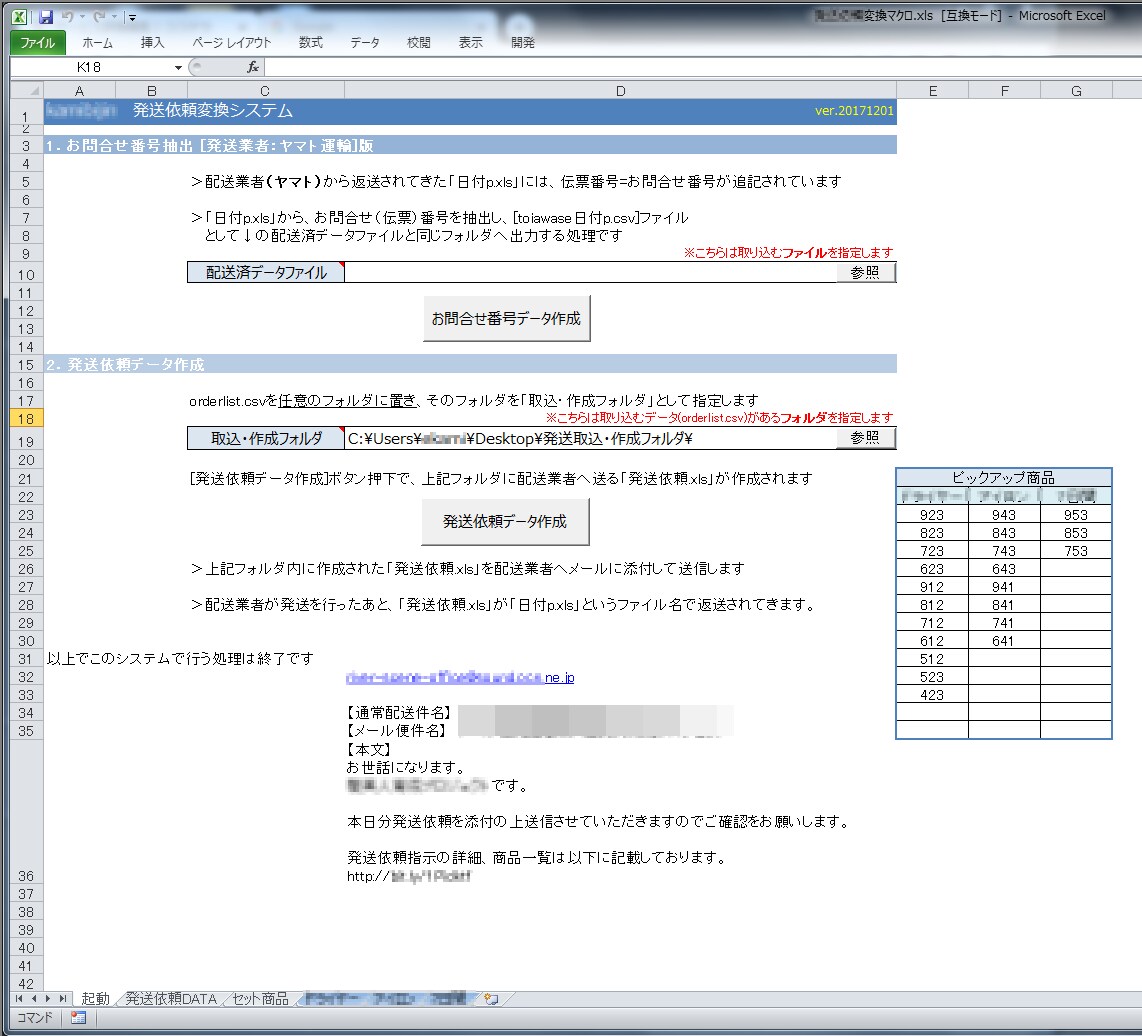
Task: Open the 開発 ribbon tab
Action: (x=523, y=43)
